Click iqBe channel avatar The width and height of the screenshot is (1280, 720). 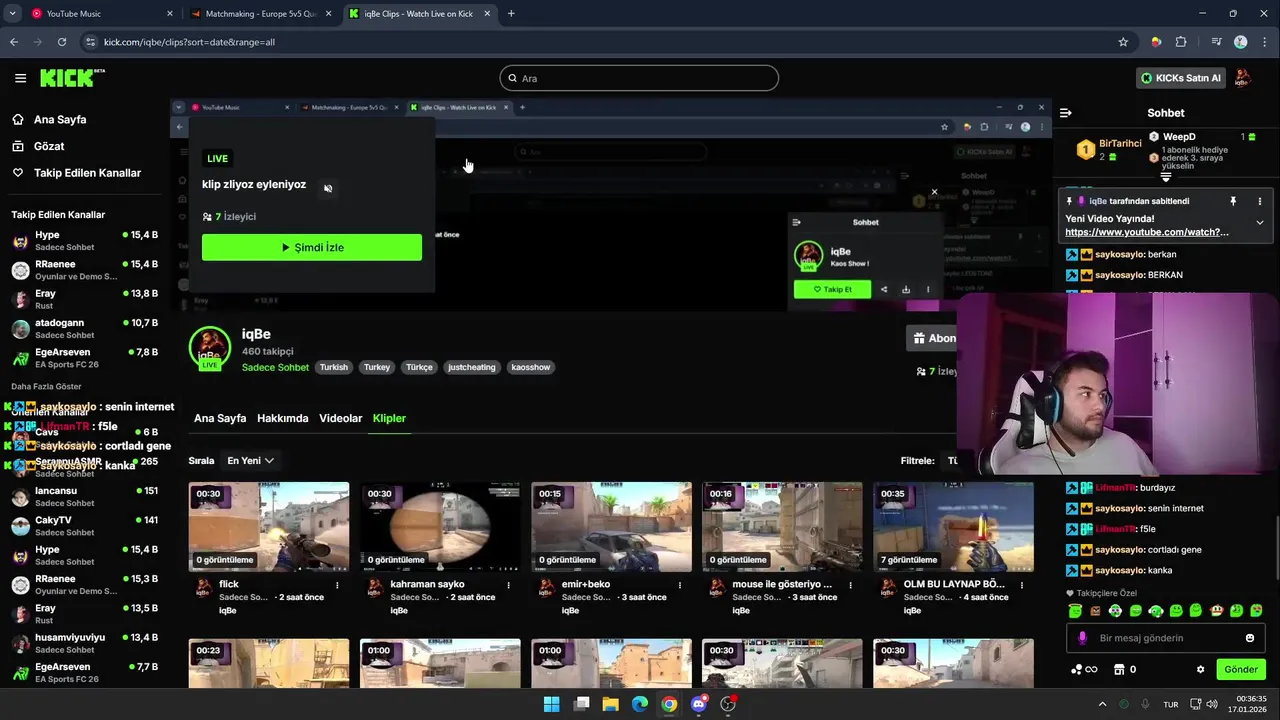point(210,348)
